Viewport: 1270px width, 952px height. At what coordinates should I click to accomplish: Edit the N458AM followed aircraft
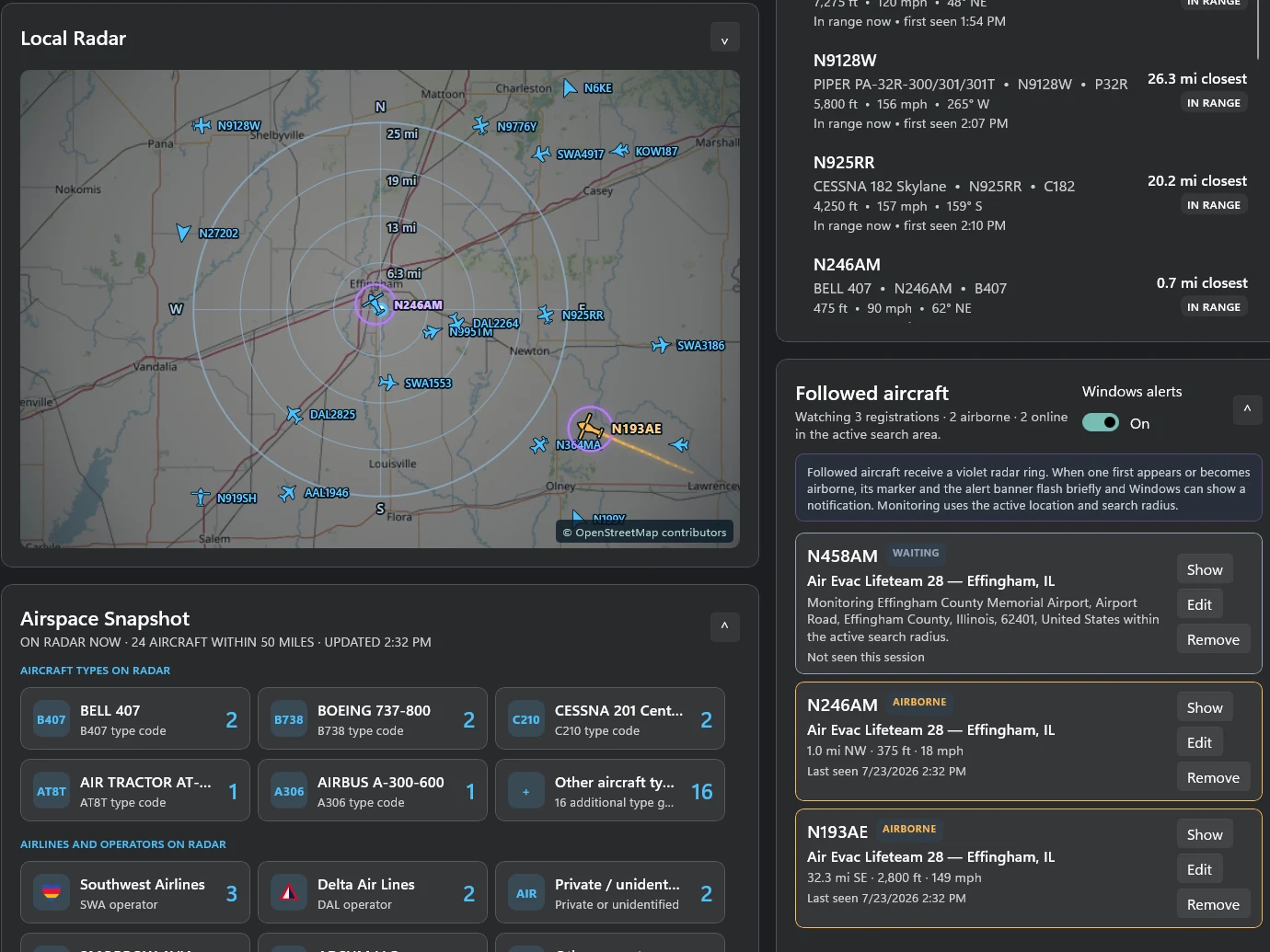[x=1199, y=604]
